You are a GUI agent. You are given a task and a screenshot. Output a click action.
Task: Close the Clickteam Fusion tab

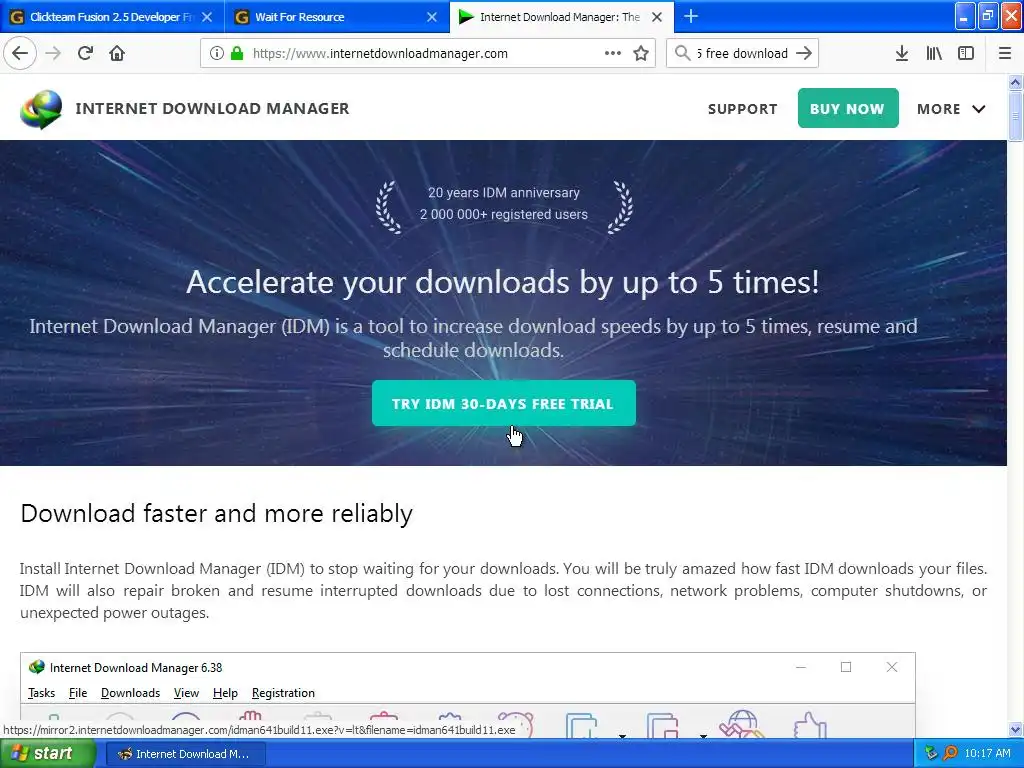point(207,17)
